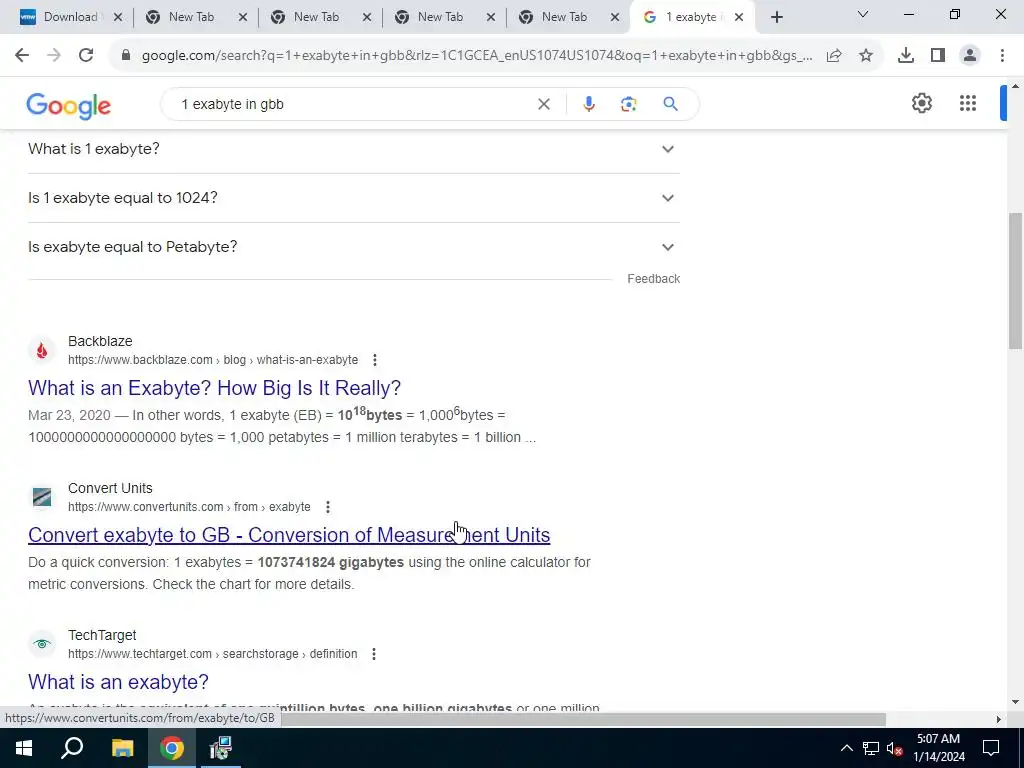Screen dimensions: 1024x768
Task: Click the network tray icon
Action: coord(871,748)
